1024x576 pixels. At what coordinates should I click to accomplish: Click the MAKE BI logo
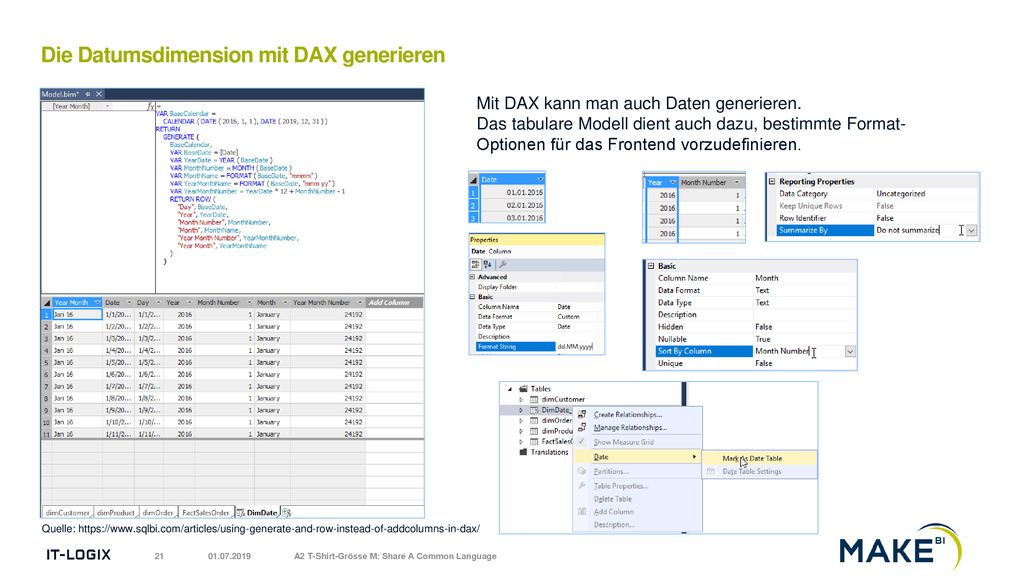[x=900, y=548]
